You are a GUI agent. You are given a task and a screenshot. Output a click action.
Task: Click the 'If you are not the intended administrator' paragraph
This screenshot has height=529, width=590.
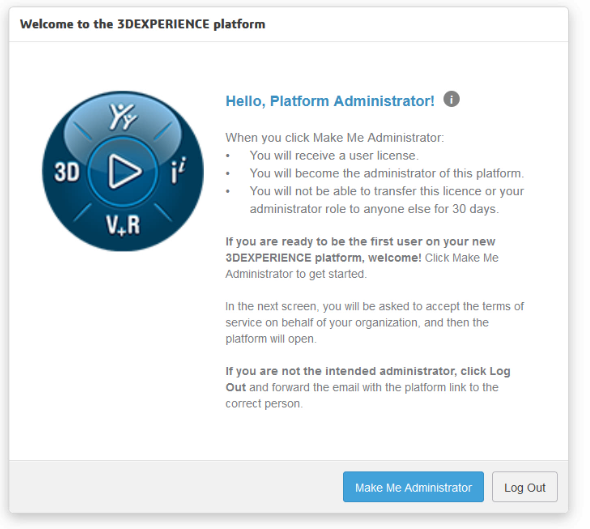[368, 387]
